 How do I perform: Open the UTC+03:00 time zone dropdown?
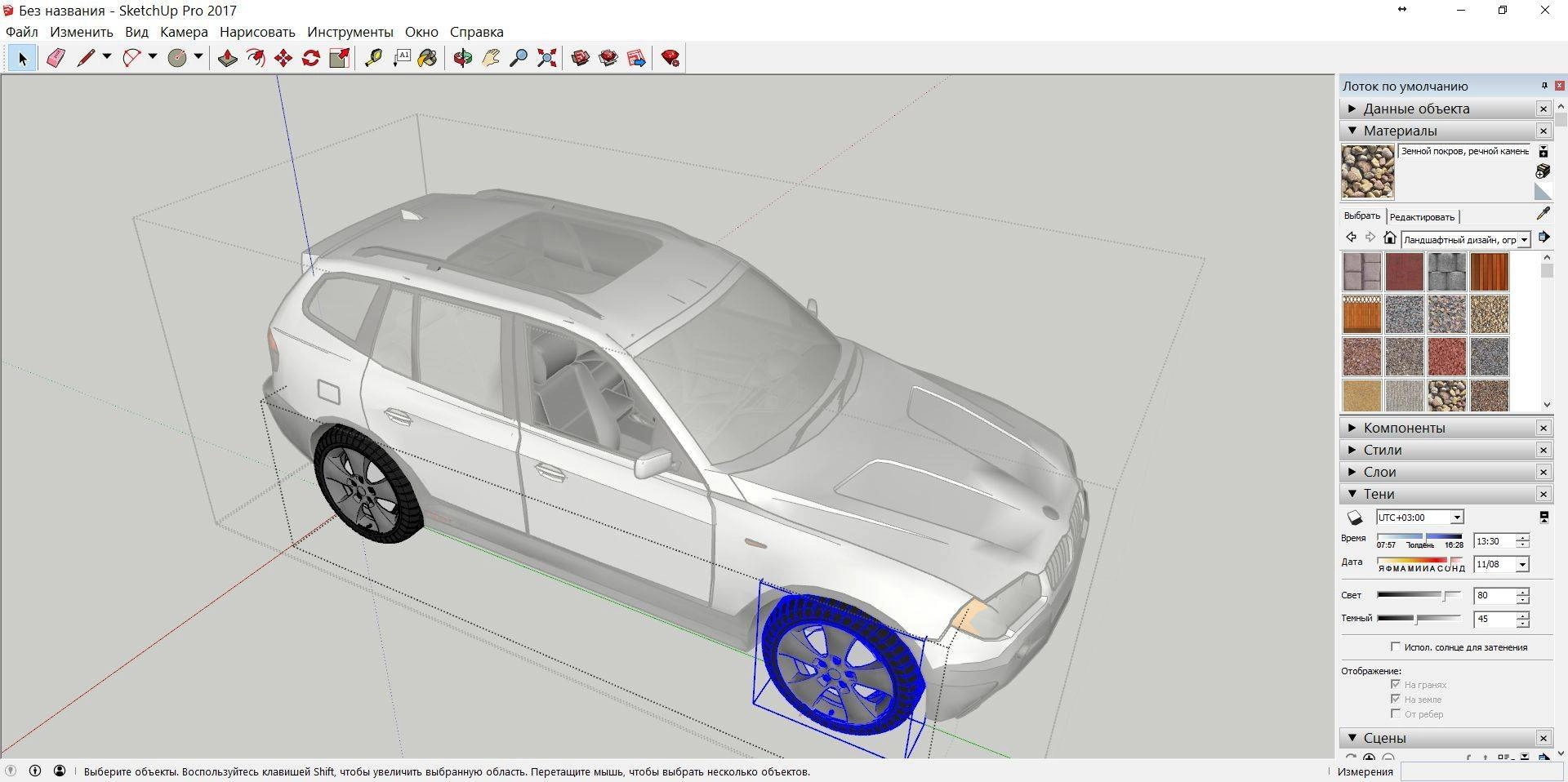coord(1457,518)
